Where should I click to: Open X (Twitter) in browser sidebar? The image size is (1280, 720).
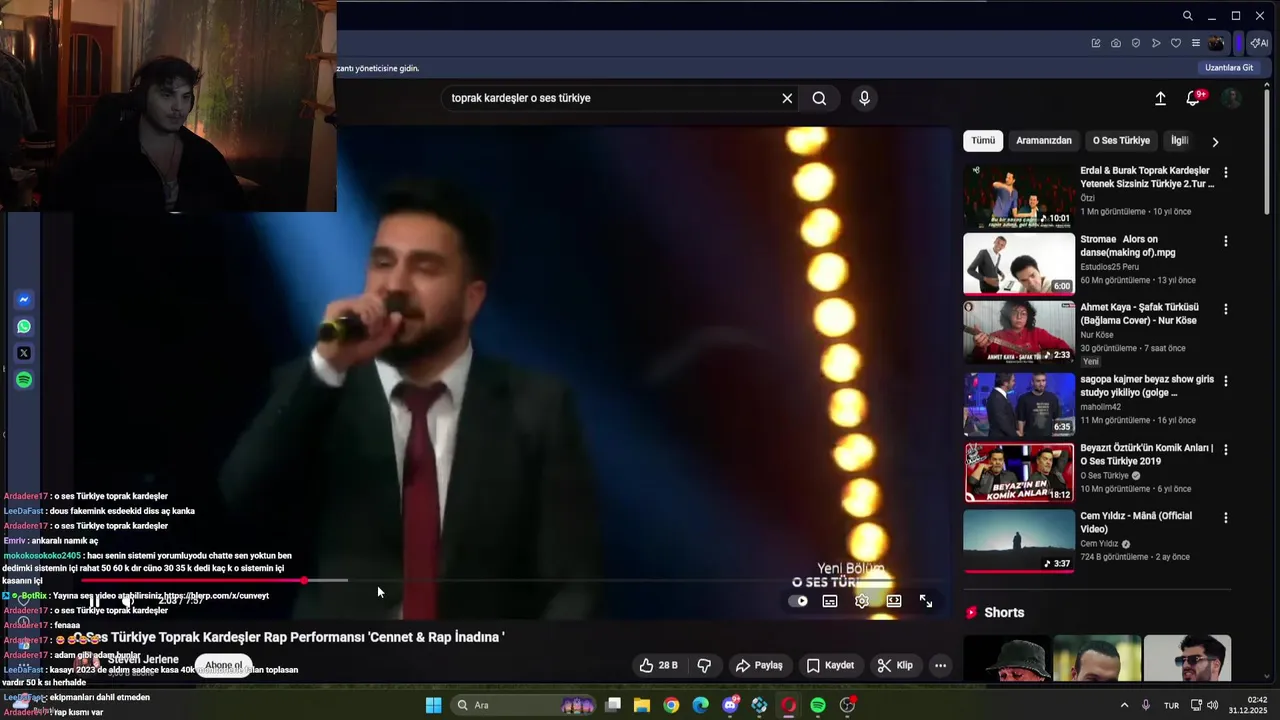[x=24, y=353]
